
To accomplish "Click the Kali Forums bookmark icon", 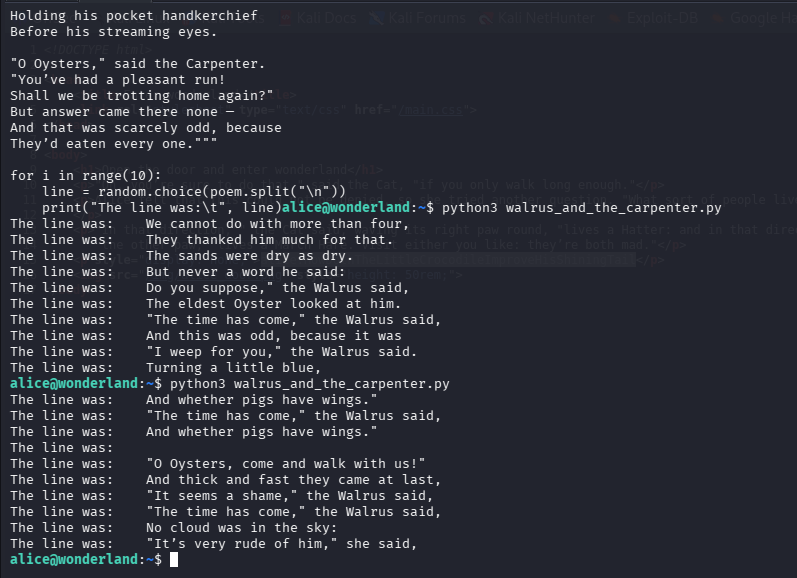I will coord(376,17).
